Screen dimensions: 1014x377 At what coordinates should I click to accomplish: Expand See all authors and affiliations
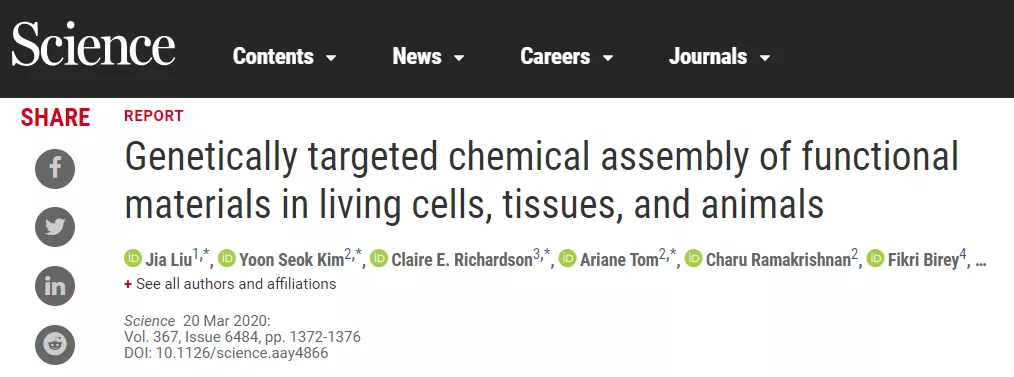(x=230, y=284)
